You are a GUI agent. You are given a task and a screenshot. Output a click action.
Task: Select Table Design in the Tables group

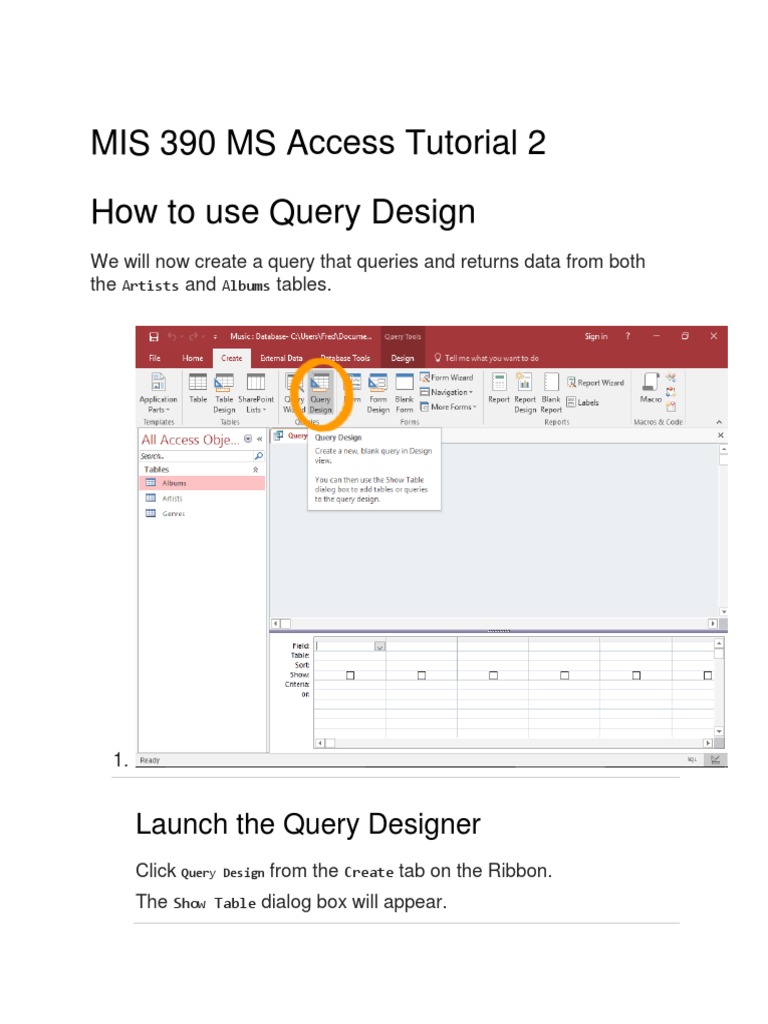click(x=224, y=392)
